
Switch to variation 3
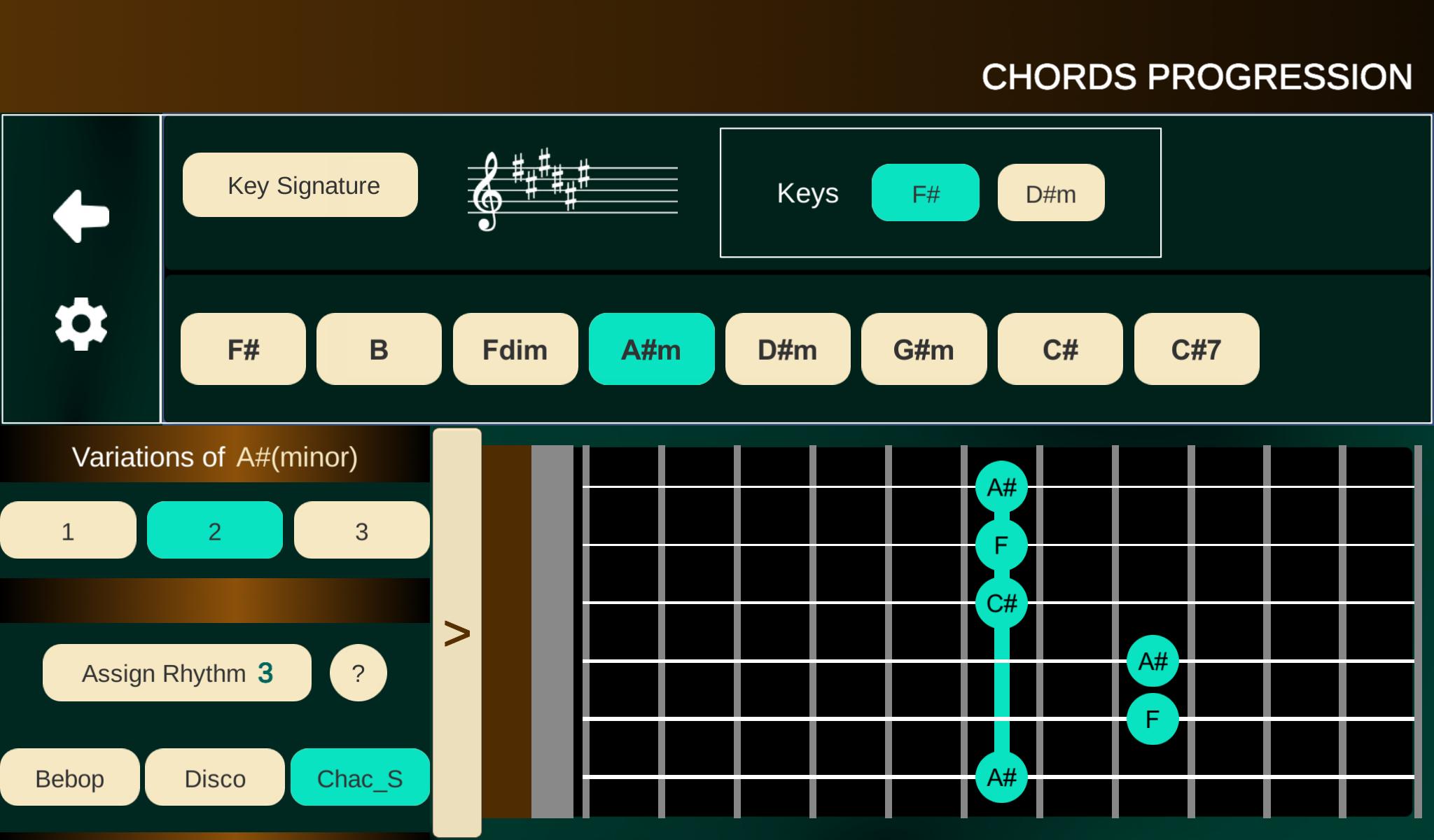[361, 530]
